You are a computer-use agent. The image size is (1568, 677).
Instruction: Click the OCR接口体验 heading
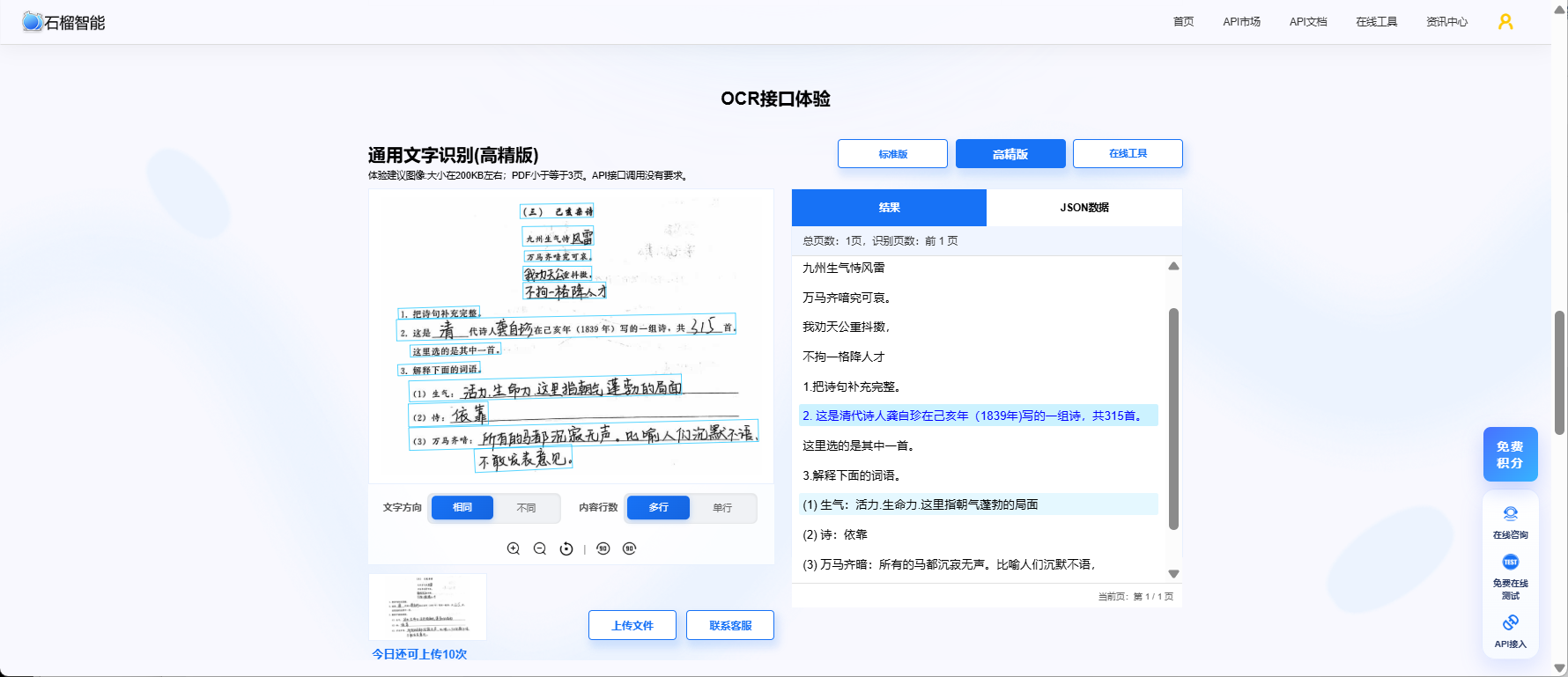(x=775, y=99)
